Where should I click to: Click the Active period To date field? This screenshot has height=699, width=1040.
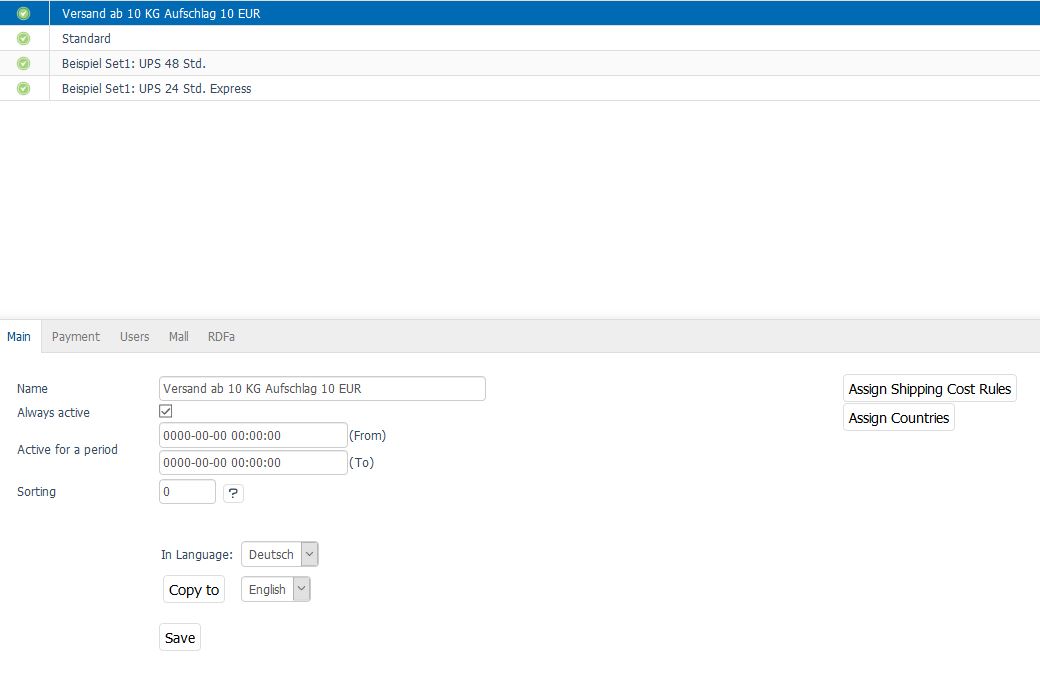pyautogui.click(x=253, y=463)
